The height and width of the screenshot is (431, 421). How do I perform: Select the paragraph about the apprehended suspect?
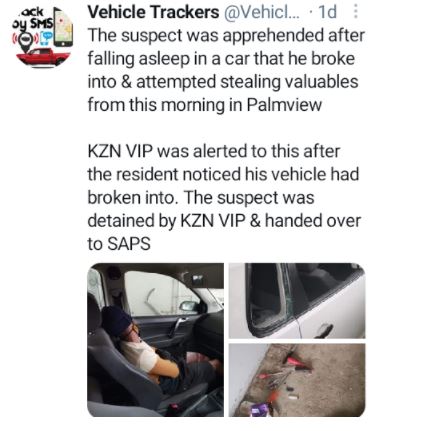pos(226,70)
